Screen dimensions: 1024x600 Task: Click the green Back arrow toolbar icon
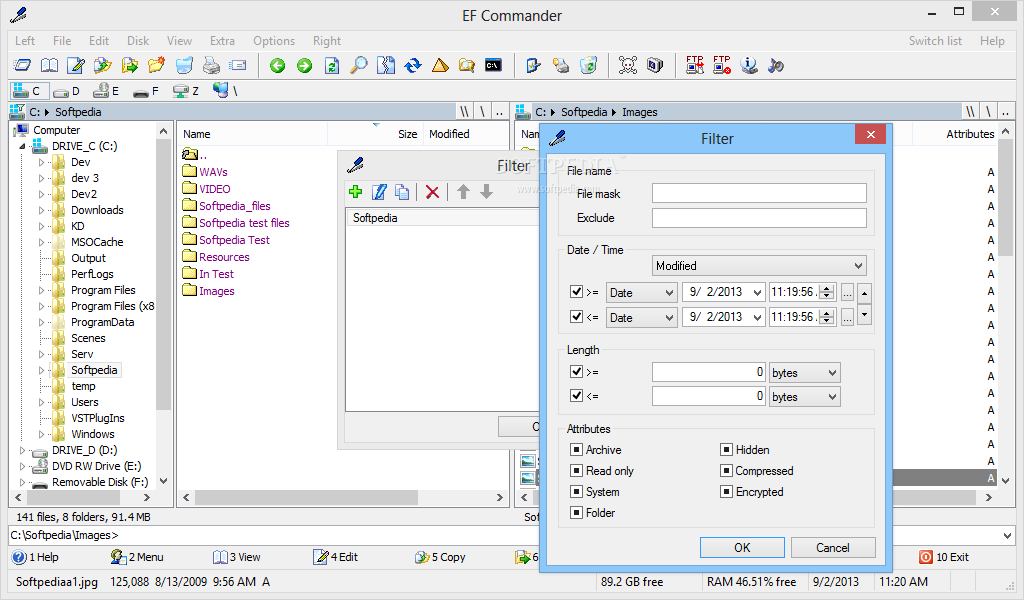pyautogui.click(x=278, y=65)
